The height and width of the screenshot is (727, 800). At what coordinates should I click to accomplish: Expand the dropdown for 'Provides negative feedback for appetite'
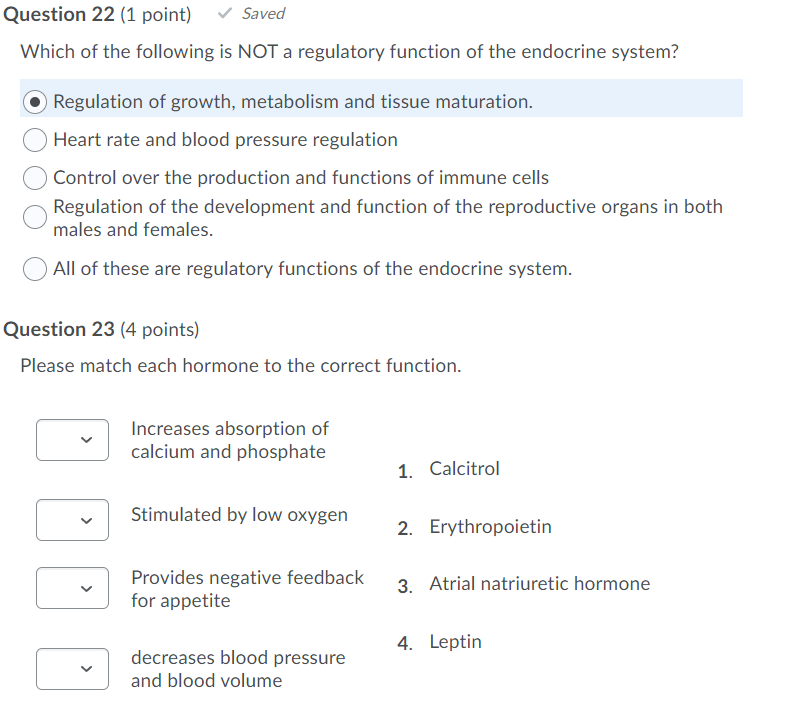[x=72, y=588]
